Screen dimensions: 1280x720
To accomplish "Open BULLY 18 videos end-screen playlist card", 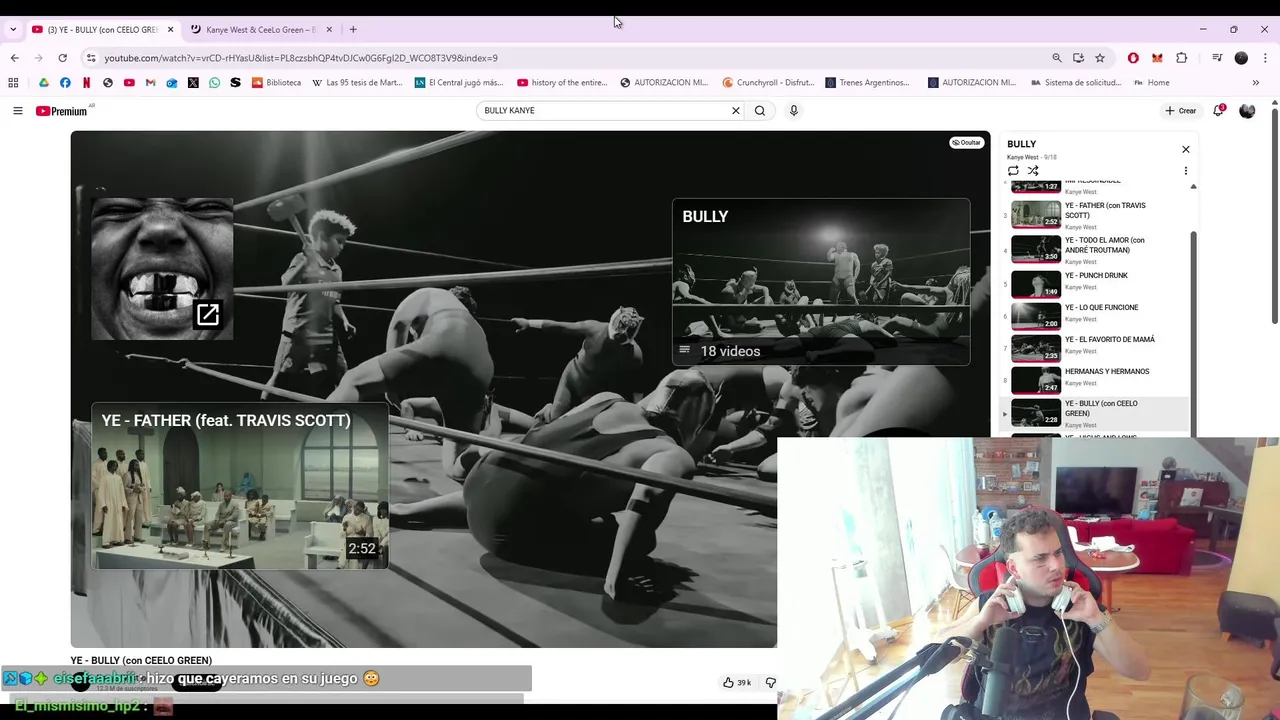I will tap(821, 282).
